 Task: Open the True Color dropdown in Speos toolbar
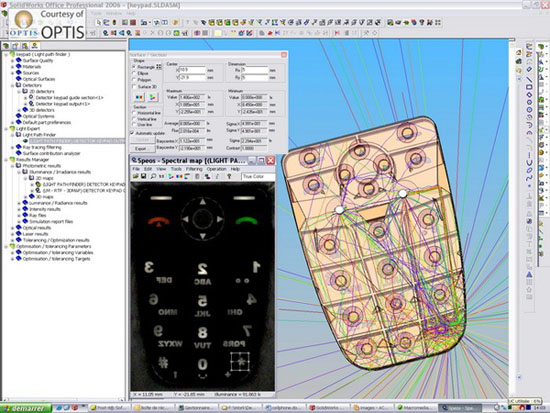point(258,176)
